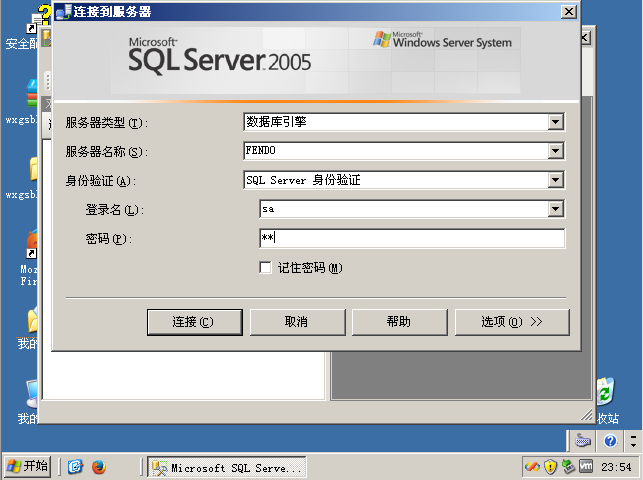Click the 取消 cancel button
Screen dimensions: 643x480
(x=297, y=322)
